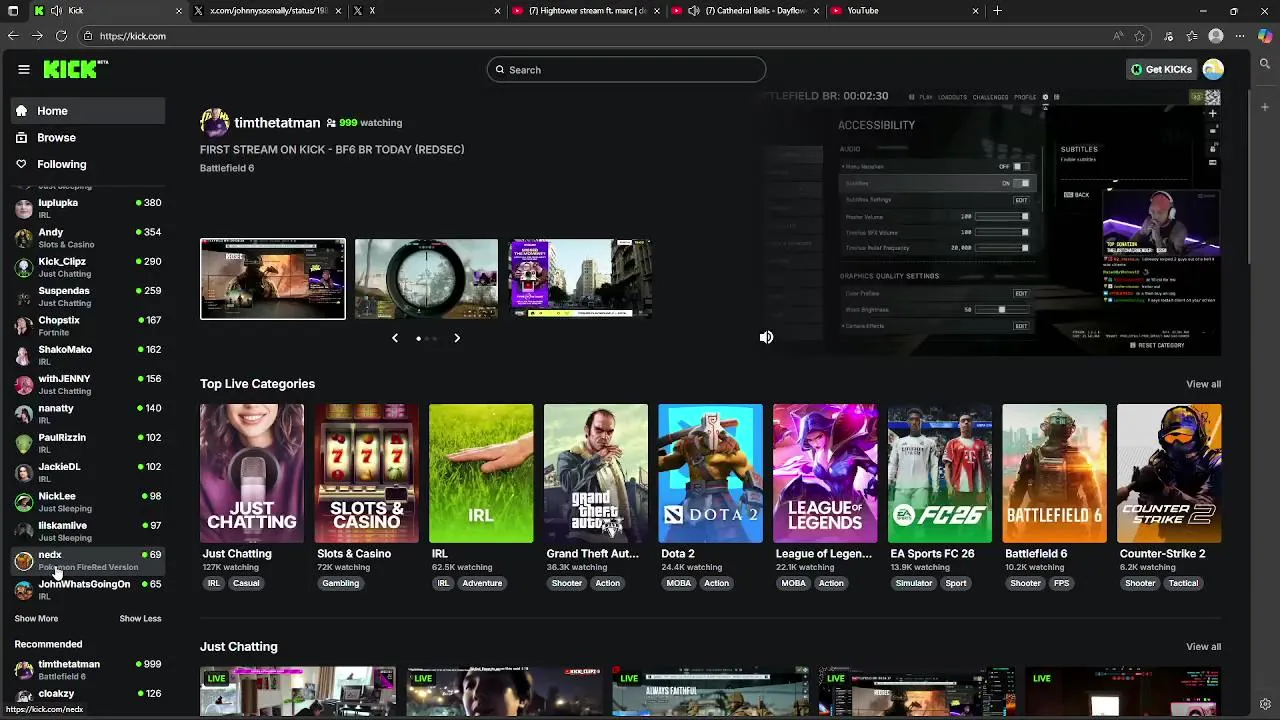This screenshot has width=1280, height=720.
Task: Click Battlefield 6 link under stream title
Action: 227,168
